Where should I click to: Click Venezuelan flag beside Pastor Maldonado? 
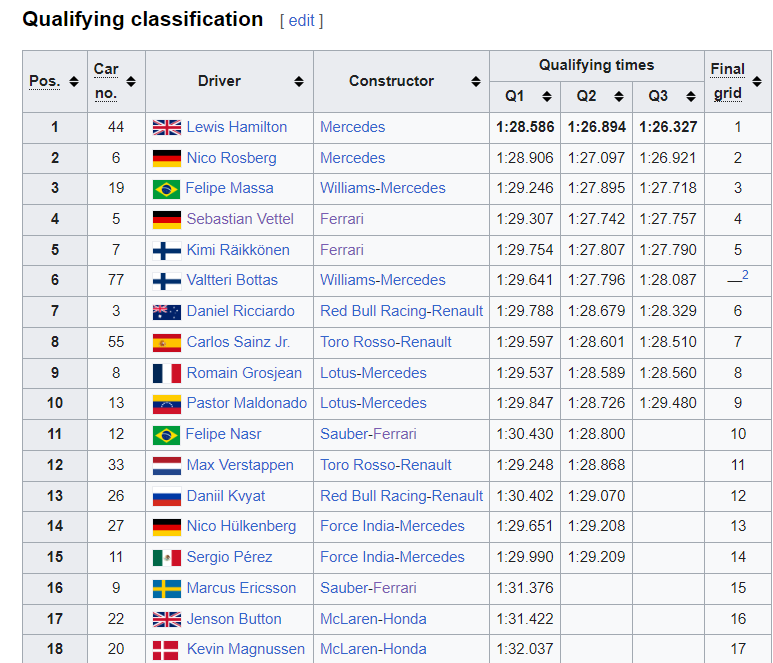click(167, 404)
